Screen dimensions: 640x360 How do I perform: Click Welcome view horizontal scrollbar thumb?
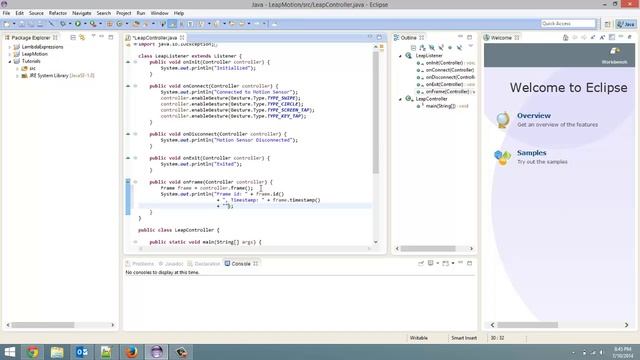click(527, 325)
